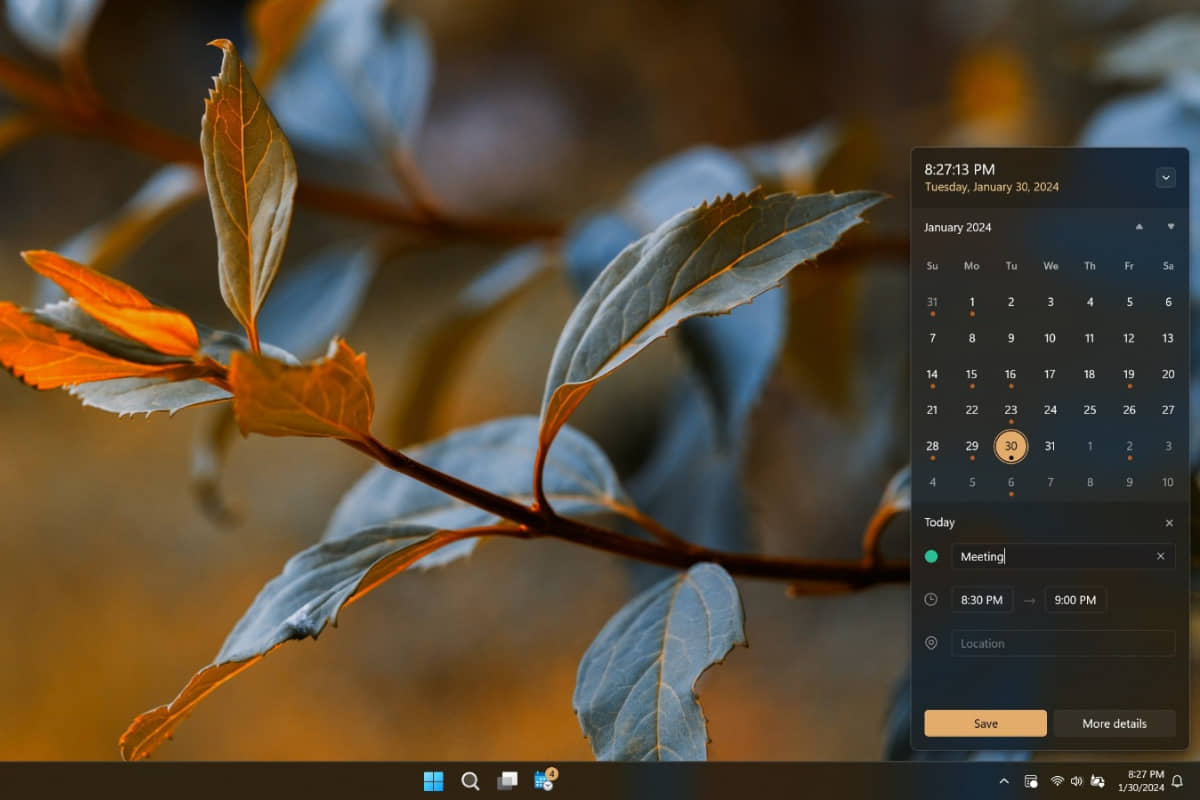This screenshot has height=800, width=1200.
Task: Open the 9:00 PM end time dropdown
Action: click(1075, 600)
